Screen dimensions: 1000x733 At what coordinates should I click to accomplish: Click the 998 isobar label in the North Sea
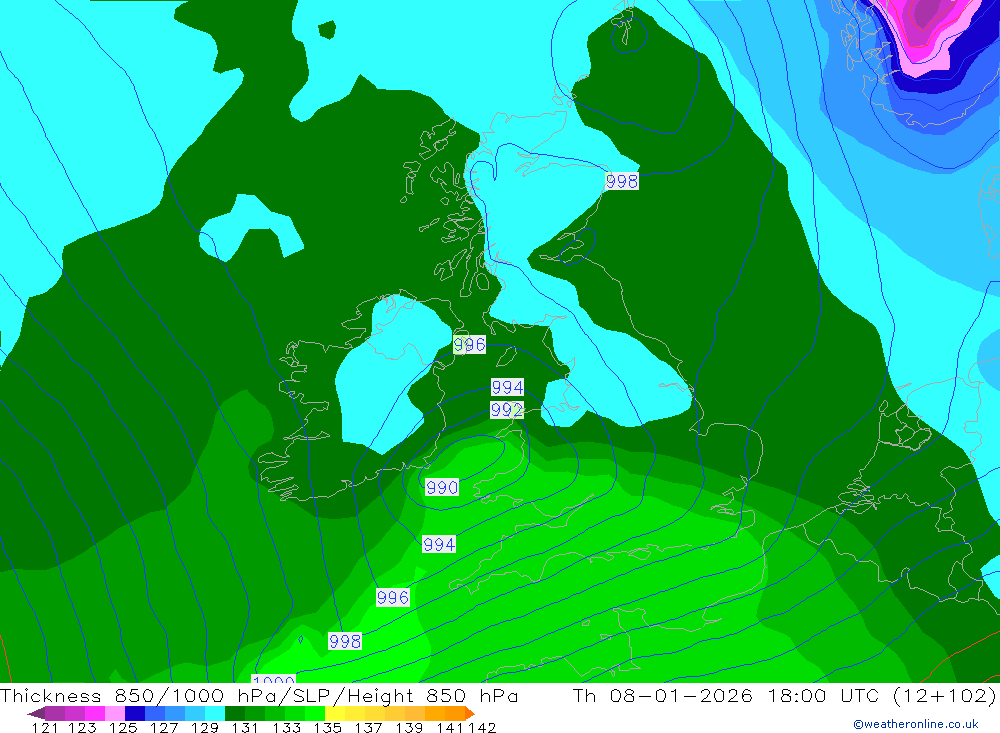tap(622, 181)
